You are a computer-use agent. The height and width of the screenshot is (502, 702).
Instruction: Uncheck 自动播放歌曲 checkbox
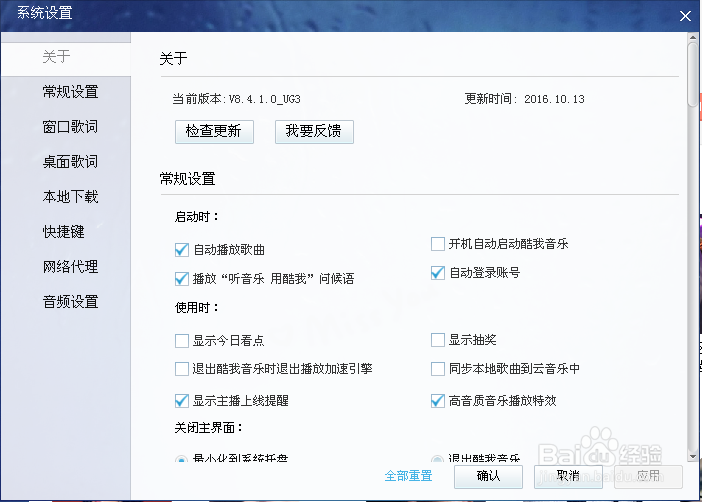[x=181, y=250]
